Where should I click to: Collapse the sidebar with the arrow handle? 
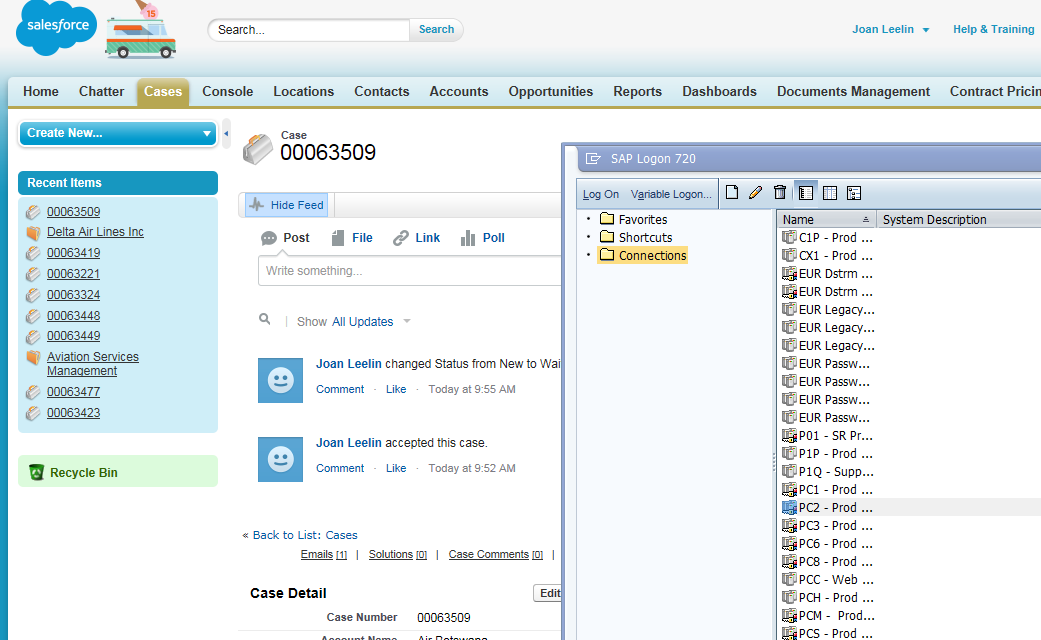pyautogui.click(x=226, y=133)
